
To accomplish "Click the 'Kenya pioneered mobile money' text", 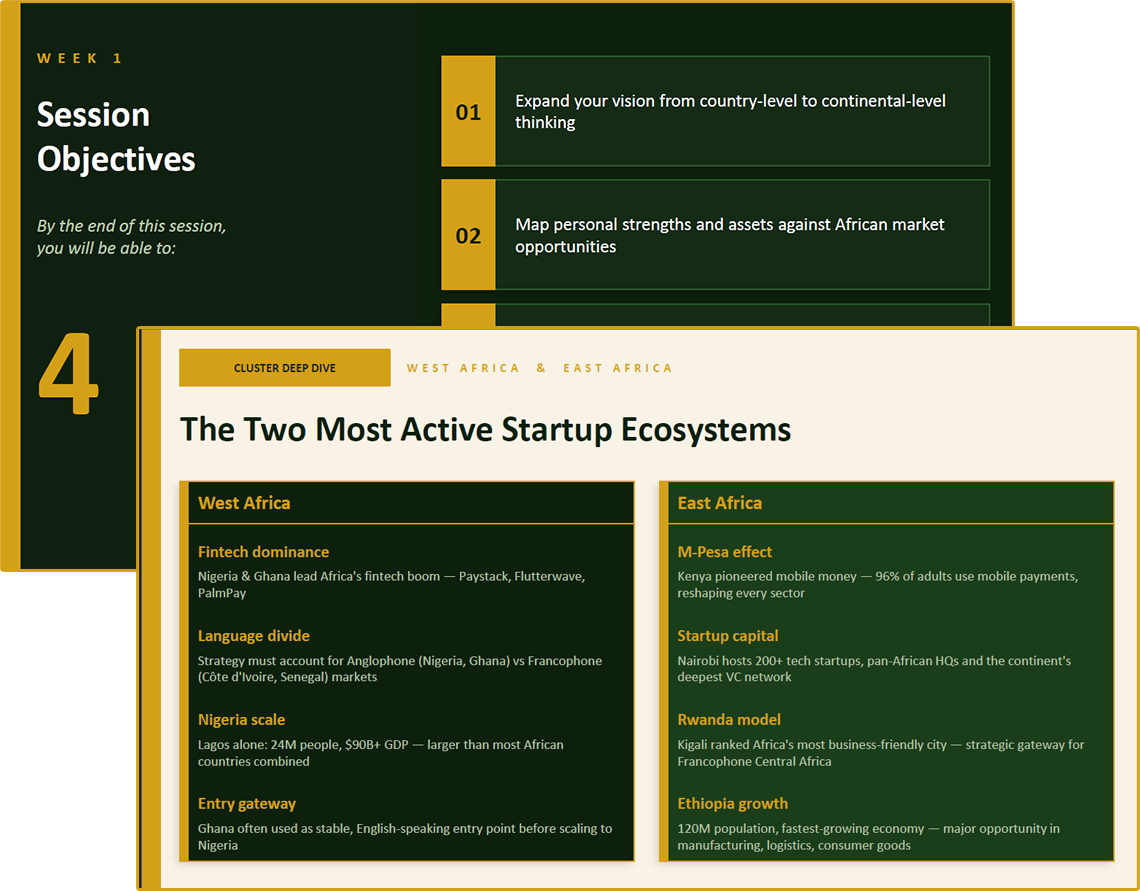I will [878, 584].
